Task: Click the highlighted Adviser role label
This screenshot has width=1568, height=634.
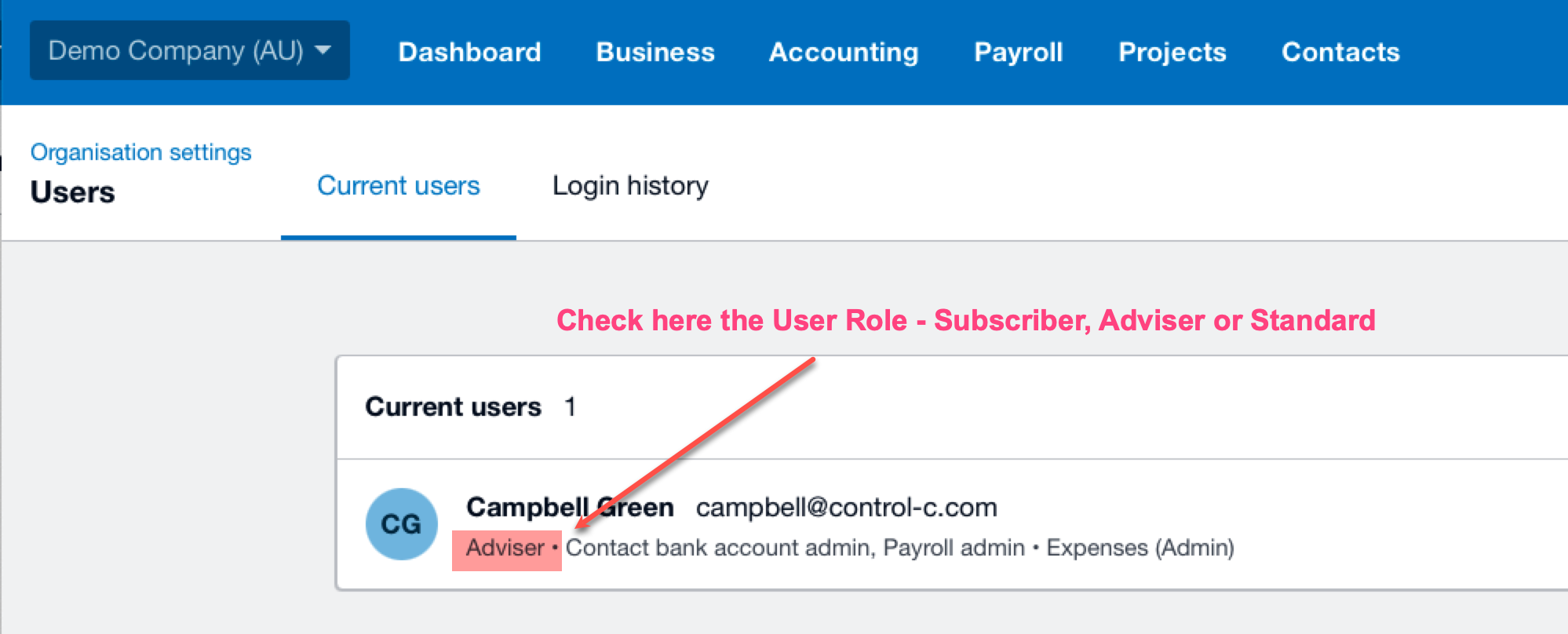Action: [x=505, y=548]
